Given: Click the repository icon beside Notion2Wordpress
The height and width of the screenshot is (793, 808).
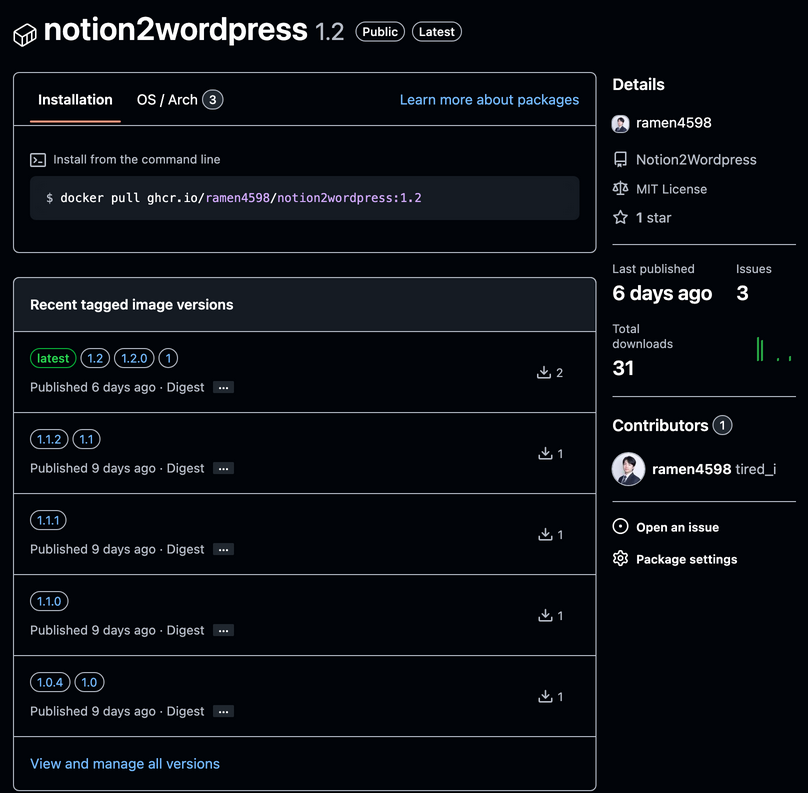Looking at the screenshot, I should [x=620, y=160].
